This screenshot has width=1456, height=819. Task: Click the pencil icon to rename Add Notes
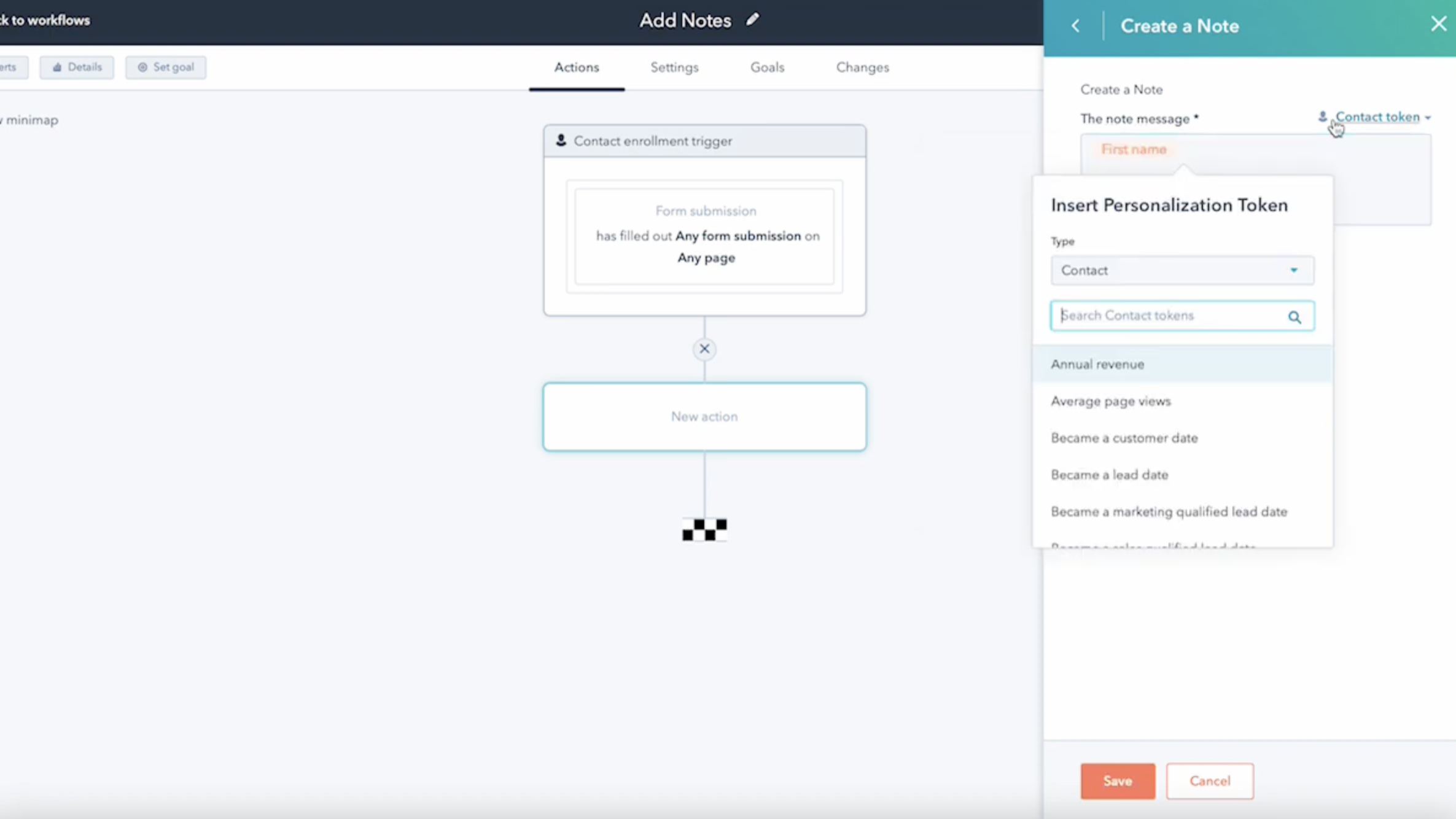(753, 19)
